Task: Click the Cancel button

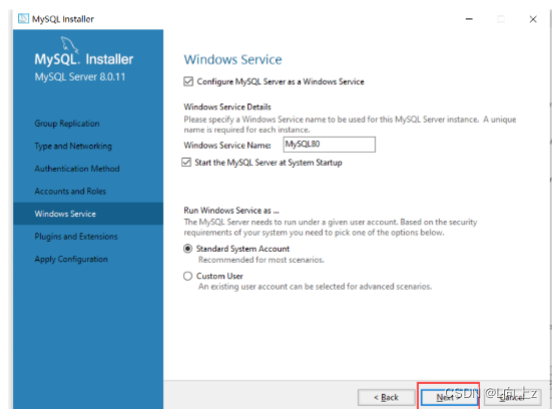Action: click(x=512, y=397)
